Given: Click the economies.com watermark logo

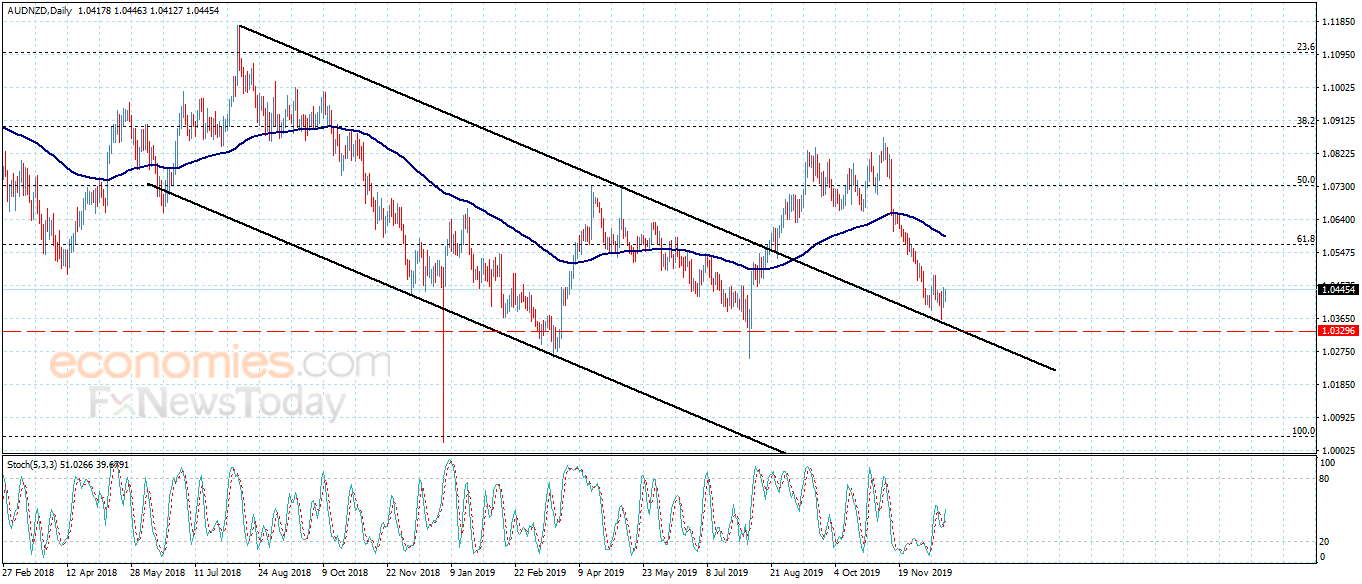Looking at the screenshot, I should coord(220,362).
